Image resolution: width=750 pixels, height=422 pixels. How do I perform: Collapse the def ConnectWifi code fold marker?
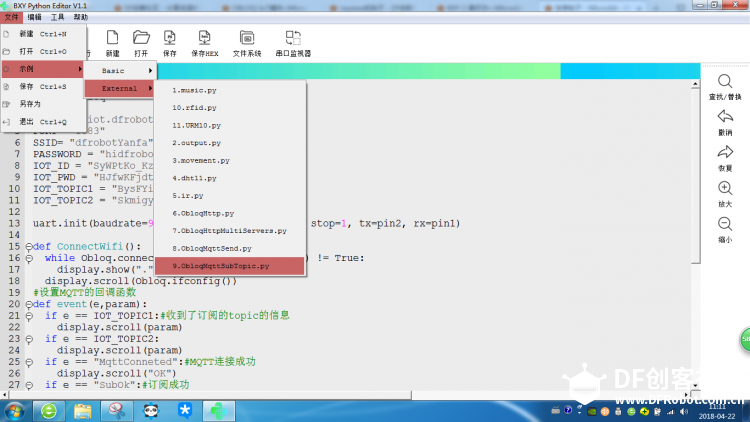click(x=29, y=247)
